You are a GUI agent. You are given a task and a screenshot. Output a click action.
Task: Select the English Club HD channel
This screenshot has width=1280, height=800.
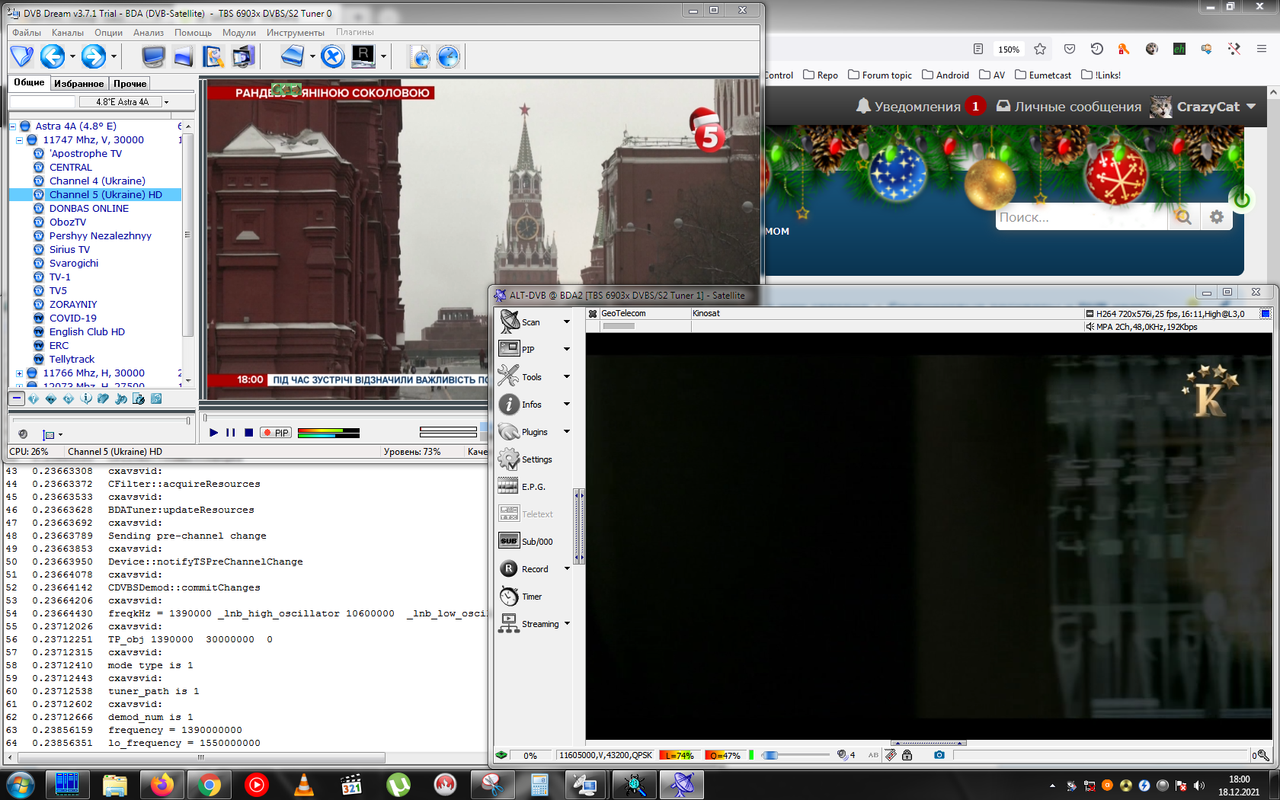coord(87,332)
